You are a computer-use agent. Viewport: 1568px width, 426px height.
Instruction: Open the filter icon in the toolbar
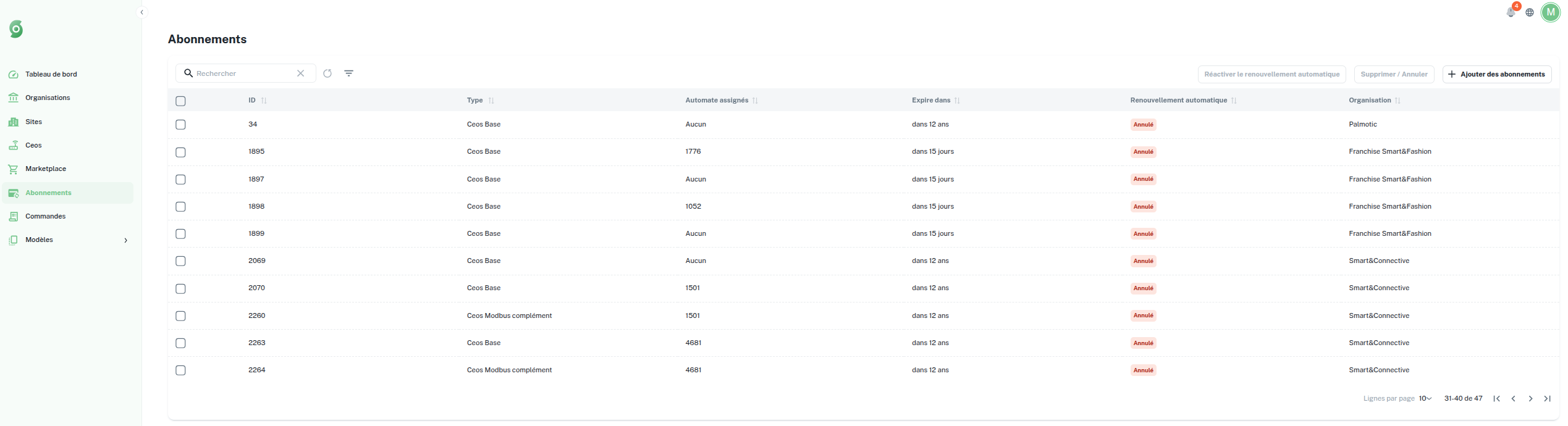(349, 73)
